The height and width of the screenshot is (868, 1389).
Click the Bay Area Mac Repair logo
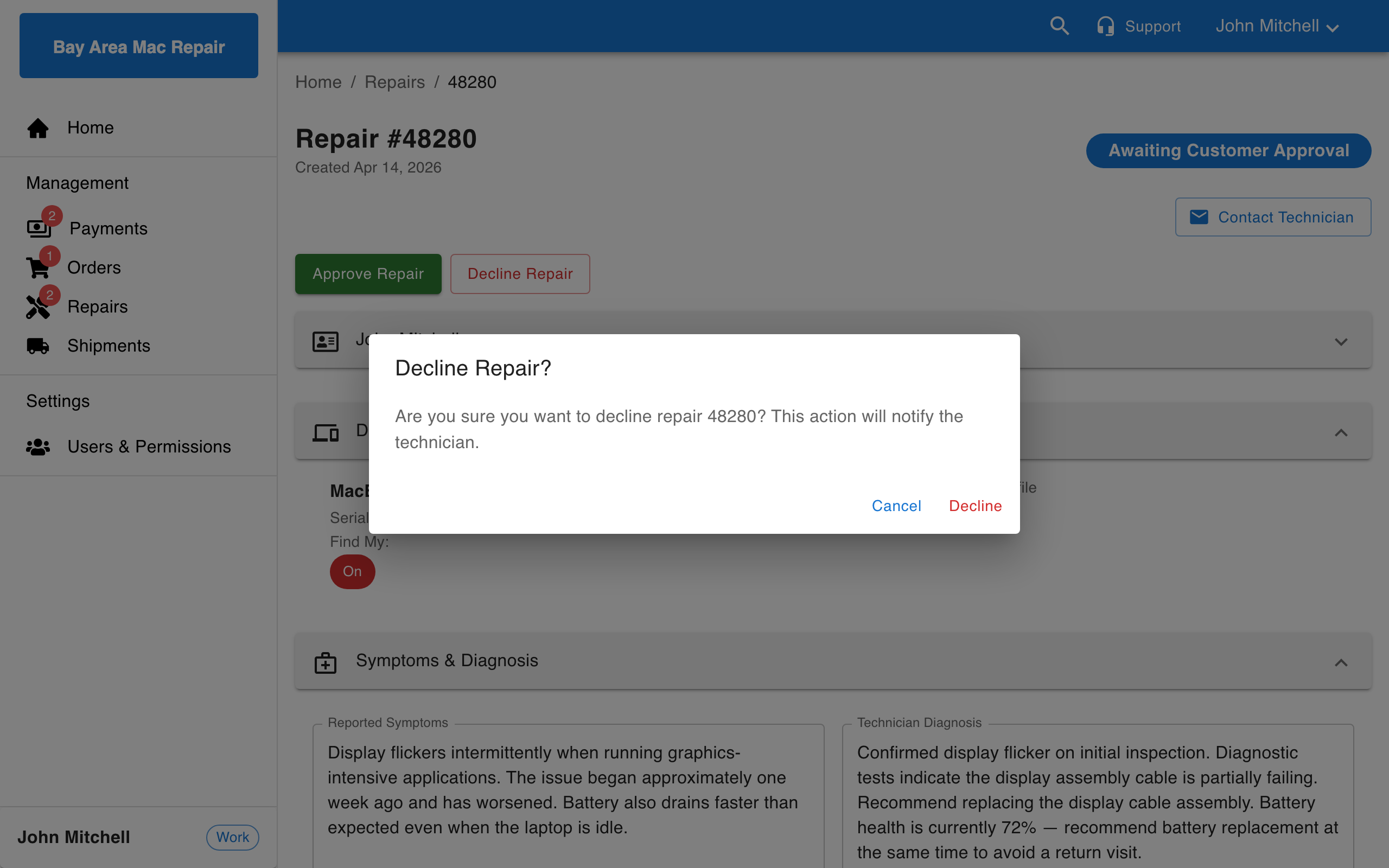pos(138,46)
